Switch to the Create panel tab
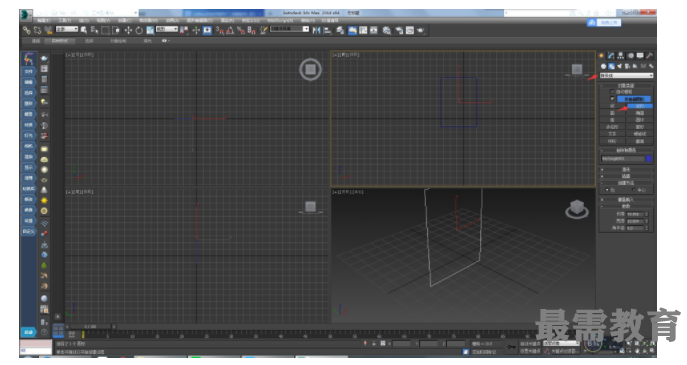The height and width of the screenshot is (365, 687). click(x=602, y=56)
